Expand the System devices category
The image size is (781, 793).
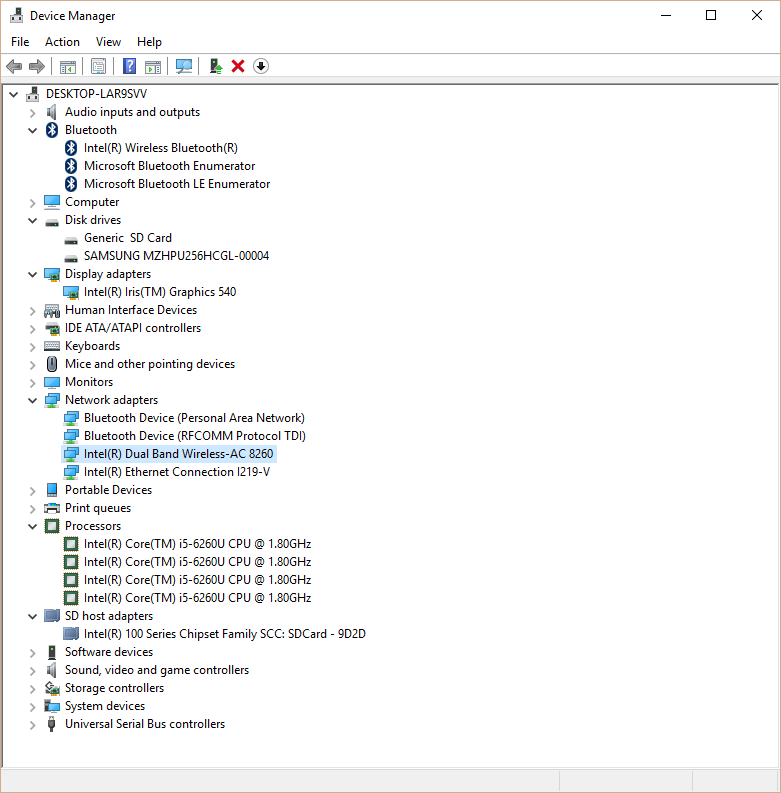coord(32,707)
